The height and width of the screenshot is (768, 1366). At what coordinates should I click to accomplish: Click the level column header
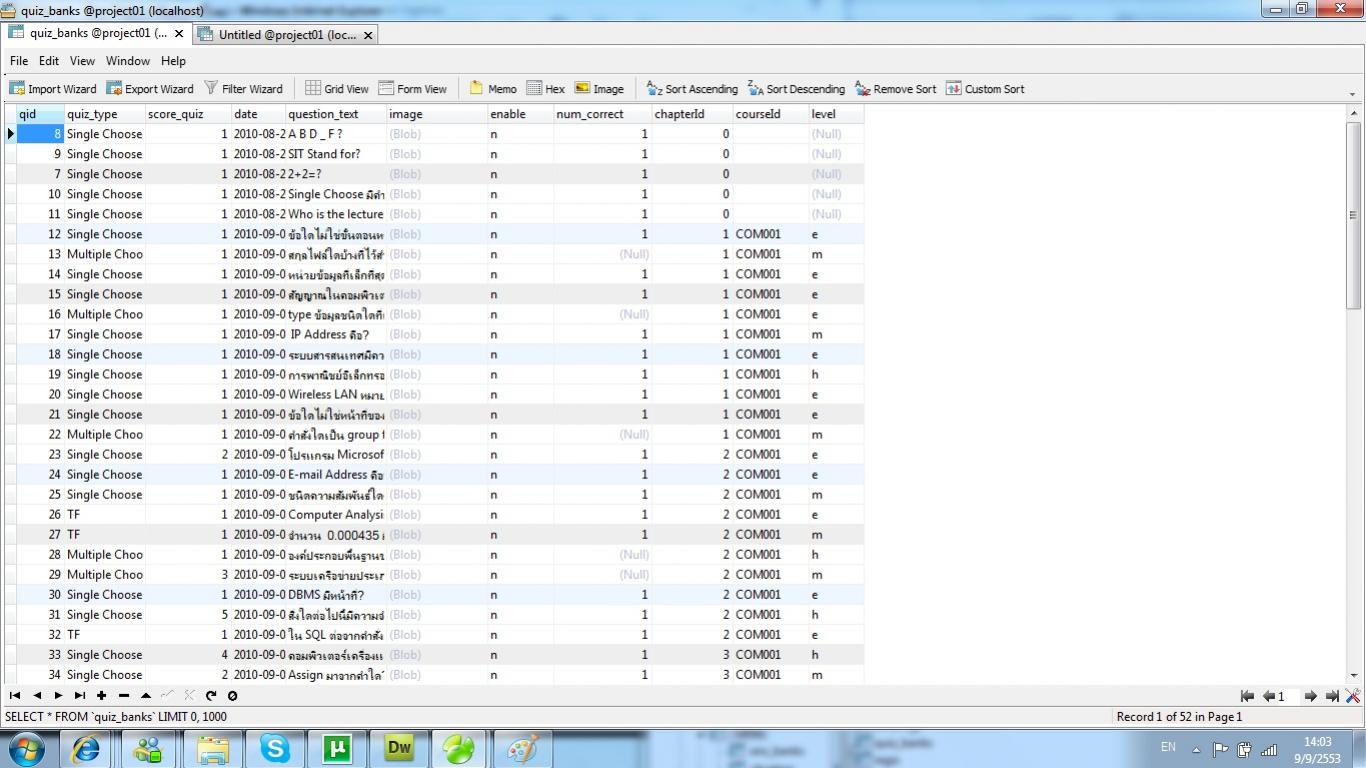836,114
